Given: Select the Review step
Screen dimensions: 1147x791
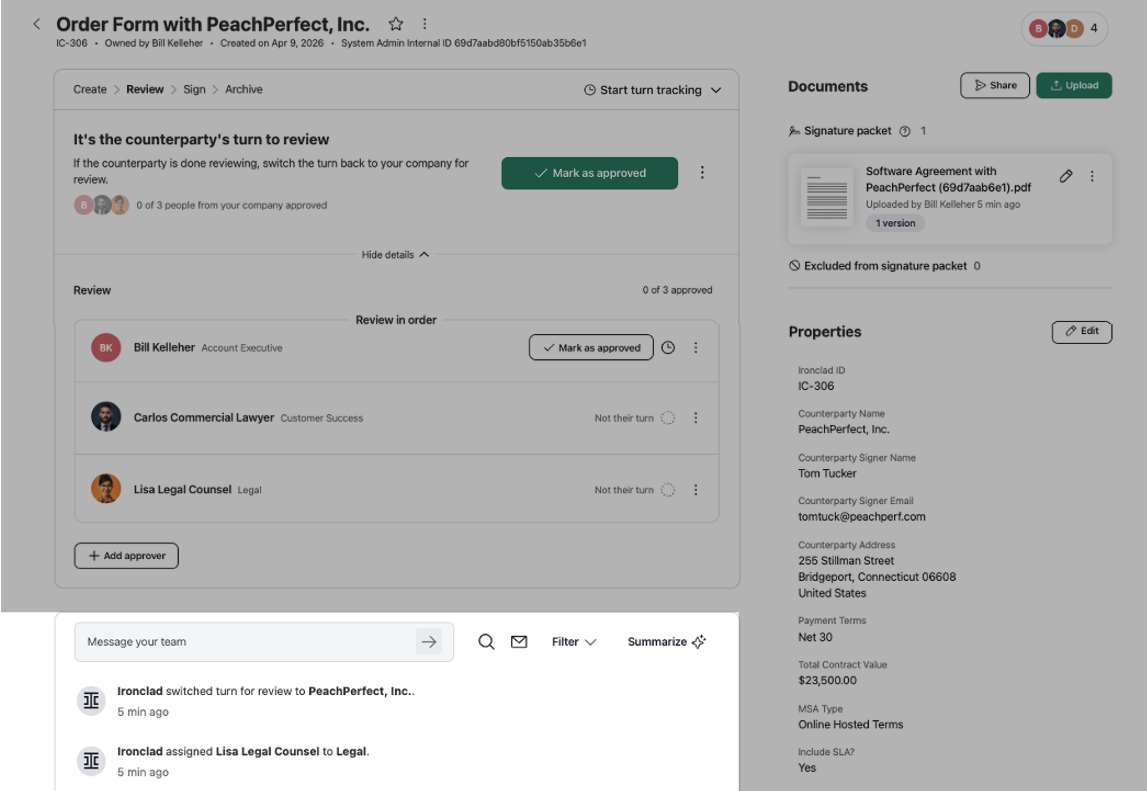Looking at the screenshot, I should click(x=145, y=89).
